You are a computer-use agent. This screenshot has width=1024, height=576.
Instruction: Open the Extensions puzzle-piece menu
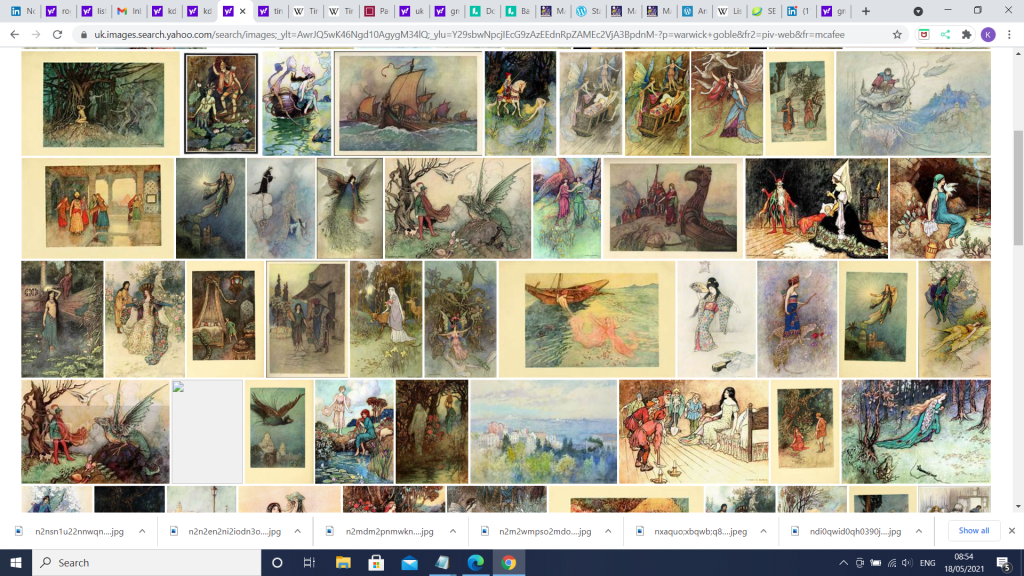pos(965,34)
